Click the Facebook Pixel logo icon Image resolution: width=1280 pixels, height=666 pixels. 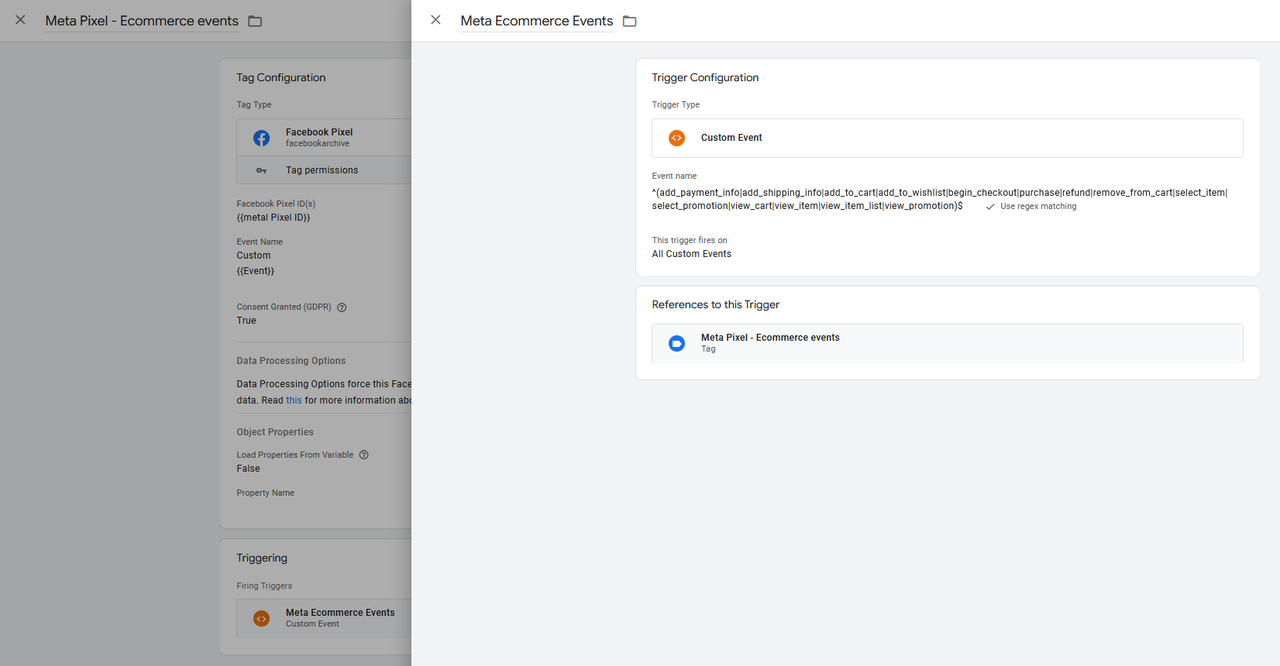tap(261, 138)
